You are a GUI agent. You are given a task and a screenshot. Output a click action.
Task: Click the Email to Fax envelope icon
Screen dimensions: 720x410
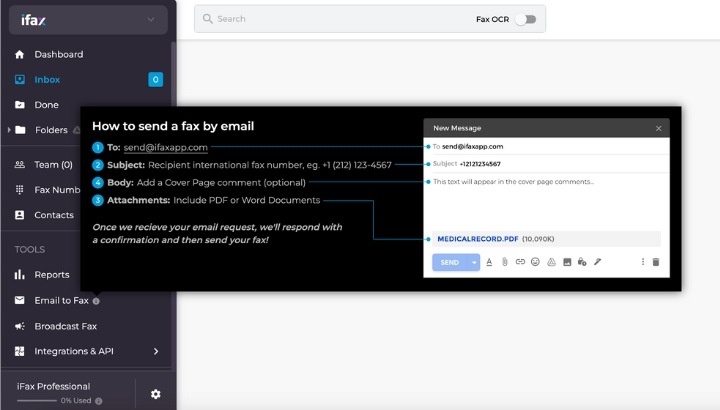tap(19, 300)
